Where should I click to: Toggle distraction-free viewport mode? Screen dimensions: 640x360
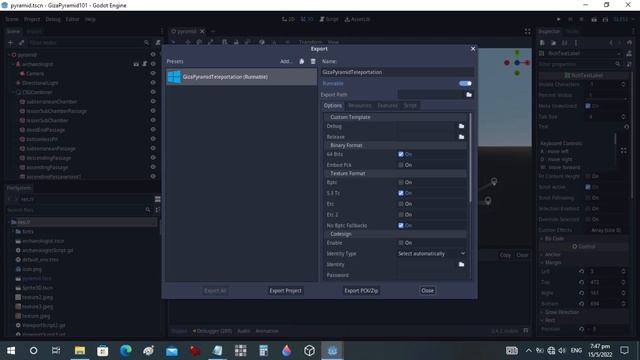[x=527, y=31]
